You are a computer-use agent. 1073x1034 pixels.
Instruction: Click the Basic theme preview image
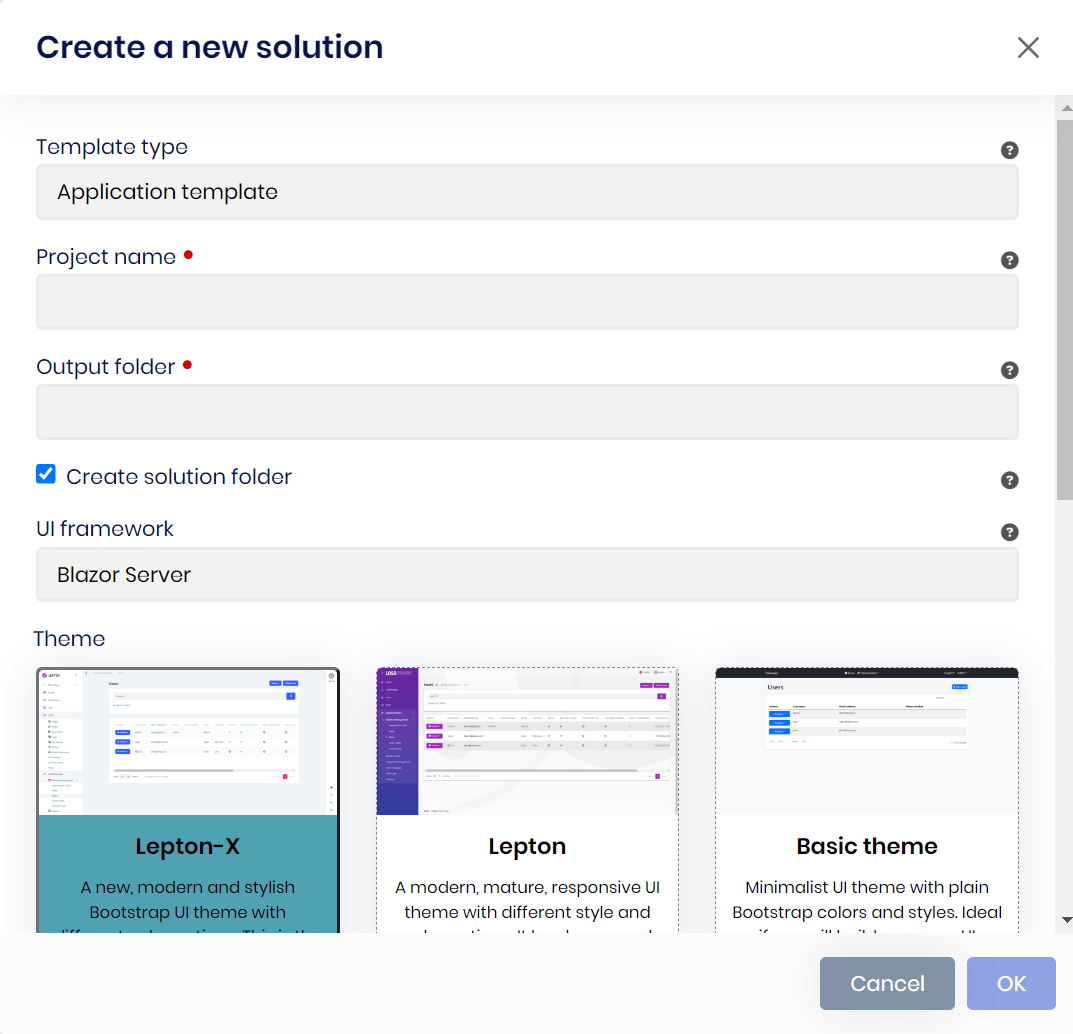(x=866, y=741)
